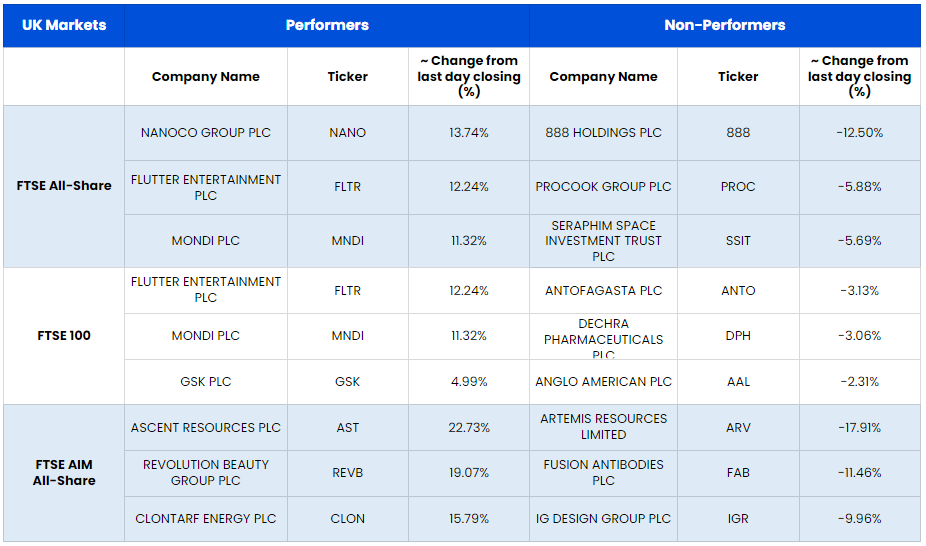The image size is (926, 546).
Task: Click the GSK ticker cell
Action: coord(347,382)
